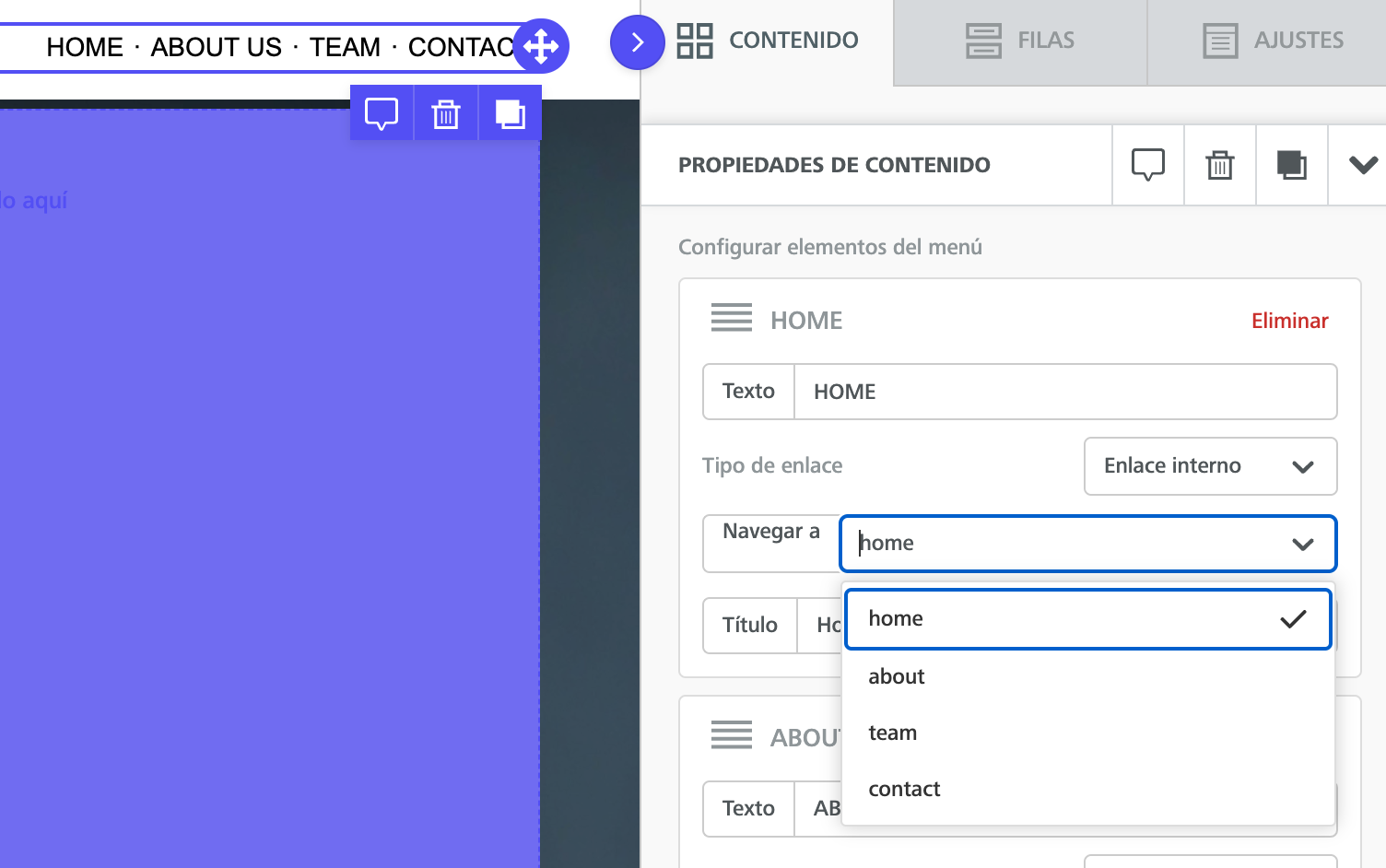Image resolution: width=1386 pixels, height=868 pixels.
Task: Collapse the side panel with the arrow button
Action: 637,42
